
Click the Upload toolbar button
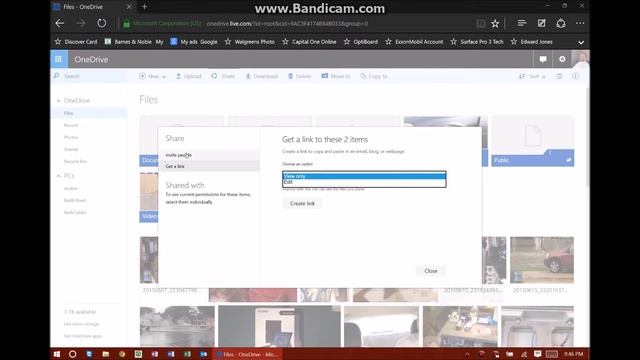189,76
